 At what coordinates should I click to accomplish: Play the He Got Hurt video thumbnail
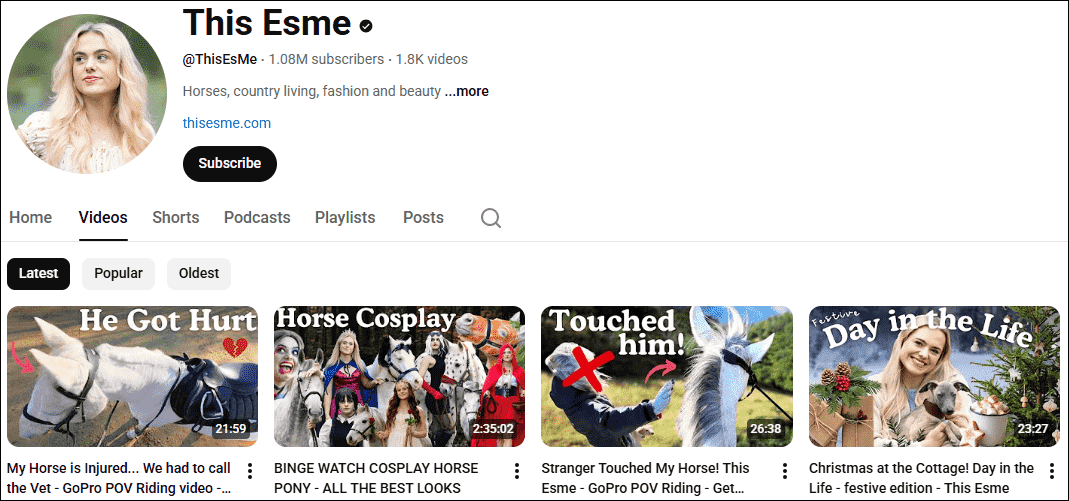133,376
